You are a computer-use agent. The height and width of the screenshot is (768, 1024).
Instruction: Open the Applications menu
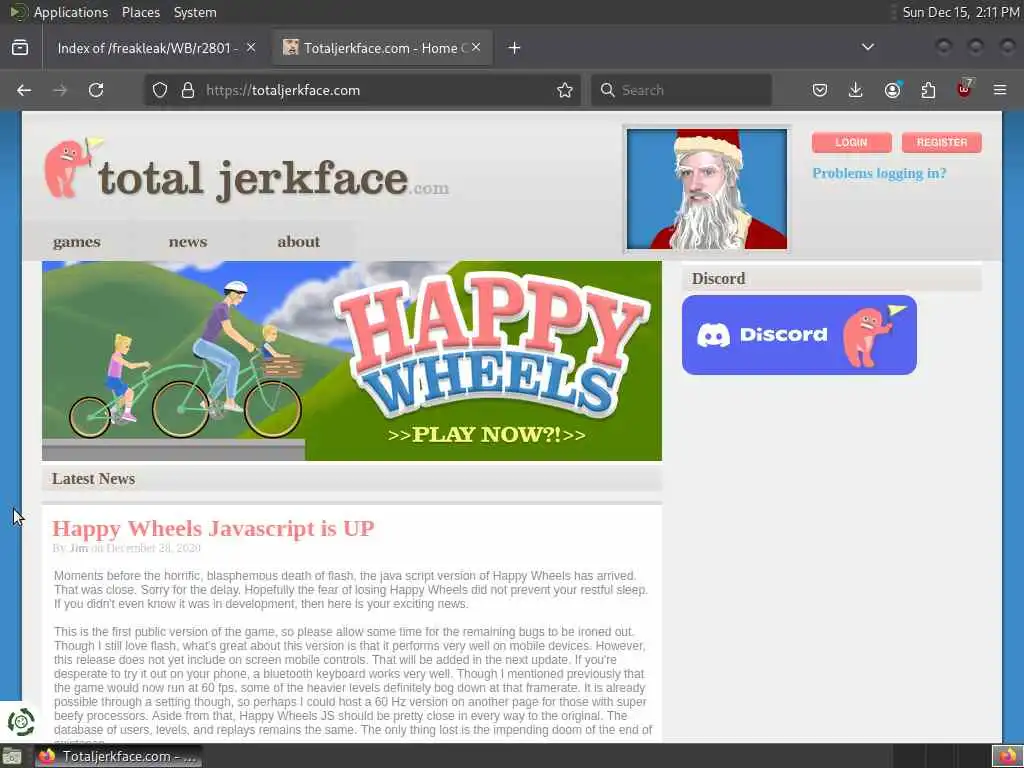click(71, 12)
